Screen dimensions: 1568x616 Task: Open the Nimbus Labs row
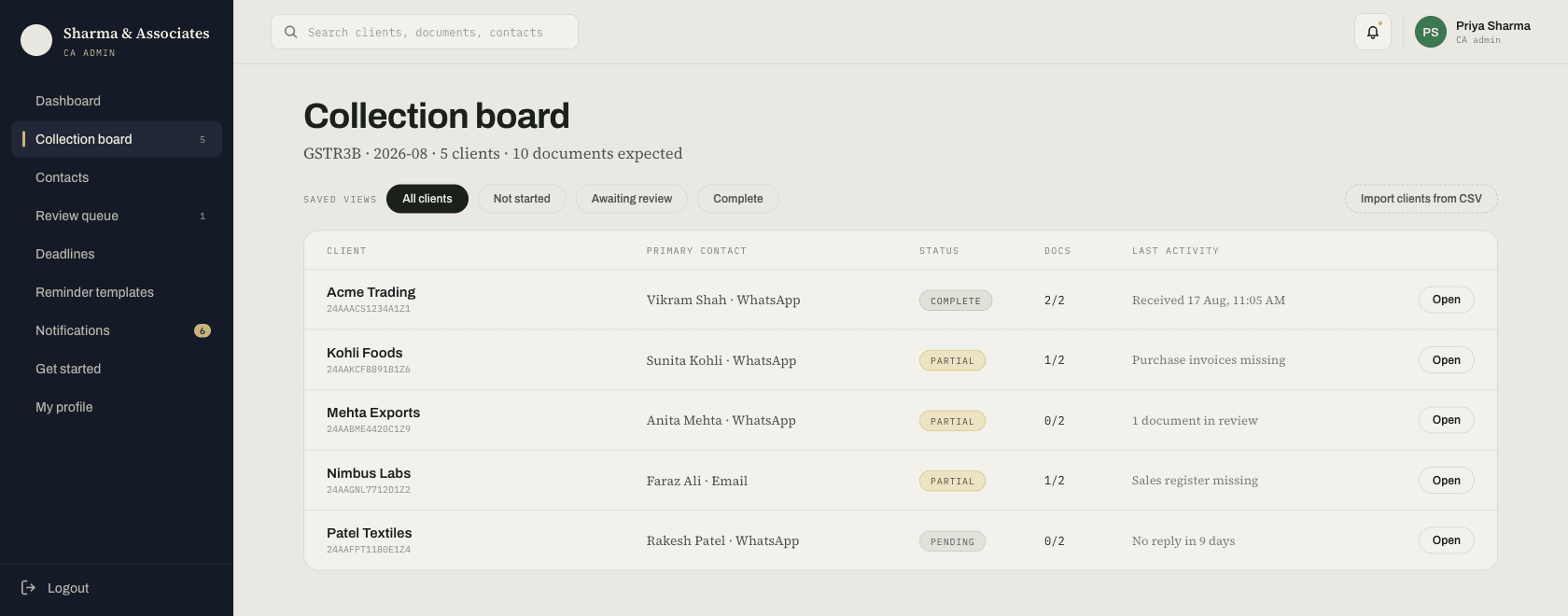point(1447,481)
